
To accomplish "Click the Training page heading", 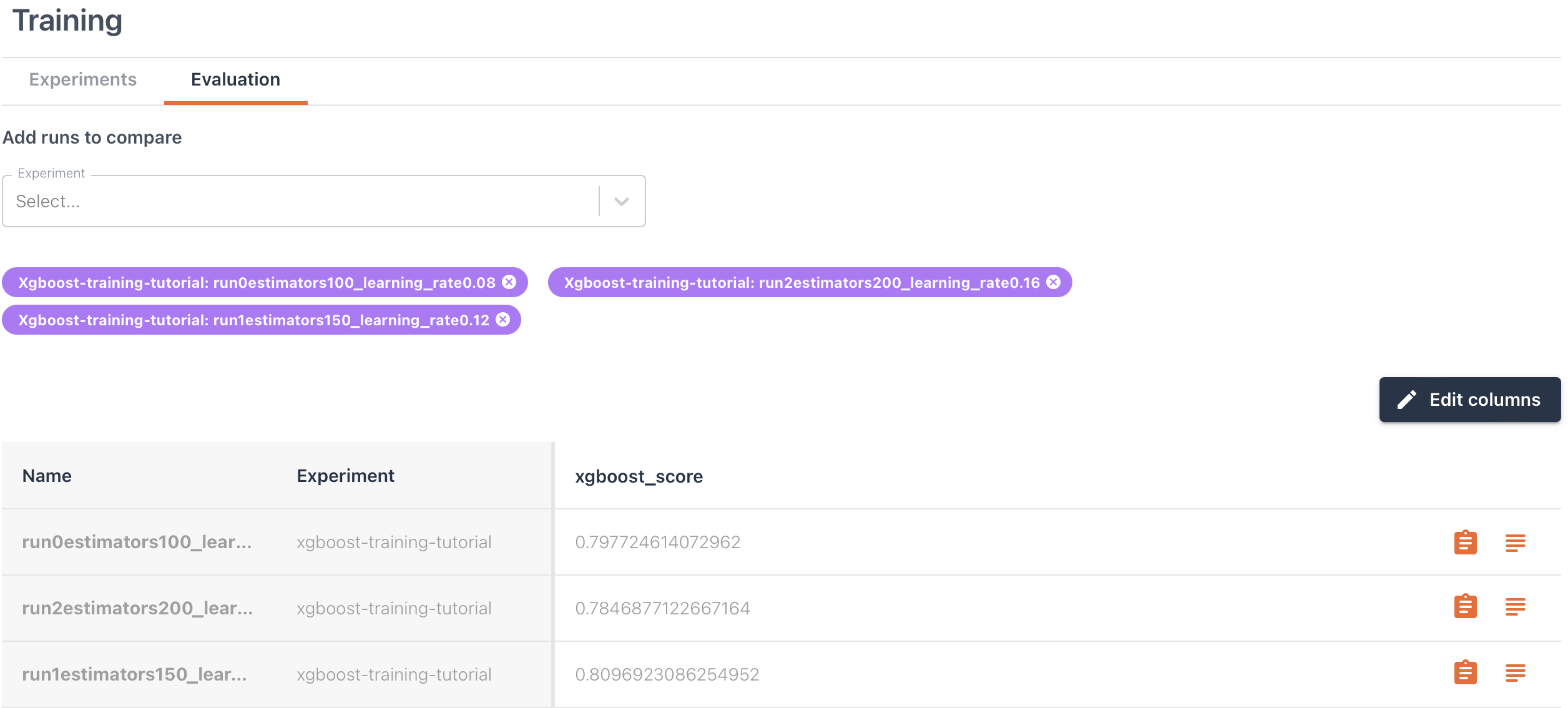I will click(67, 21).
